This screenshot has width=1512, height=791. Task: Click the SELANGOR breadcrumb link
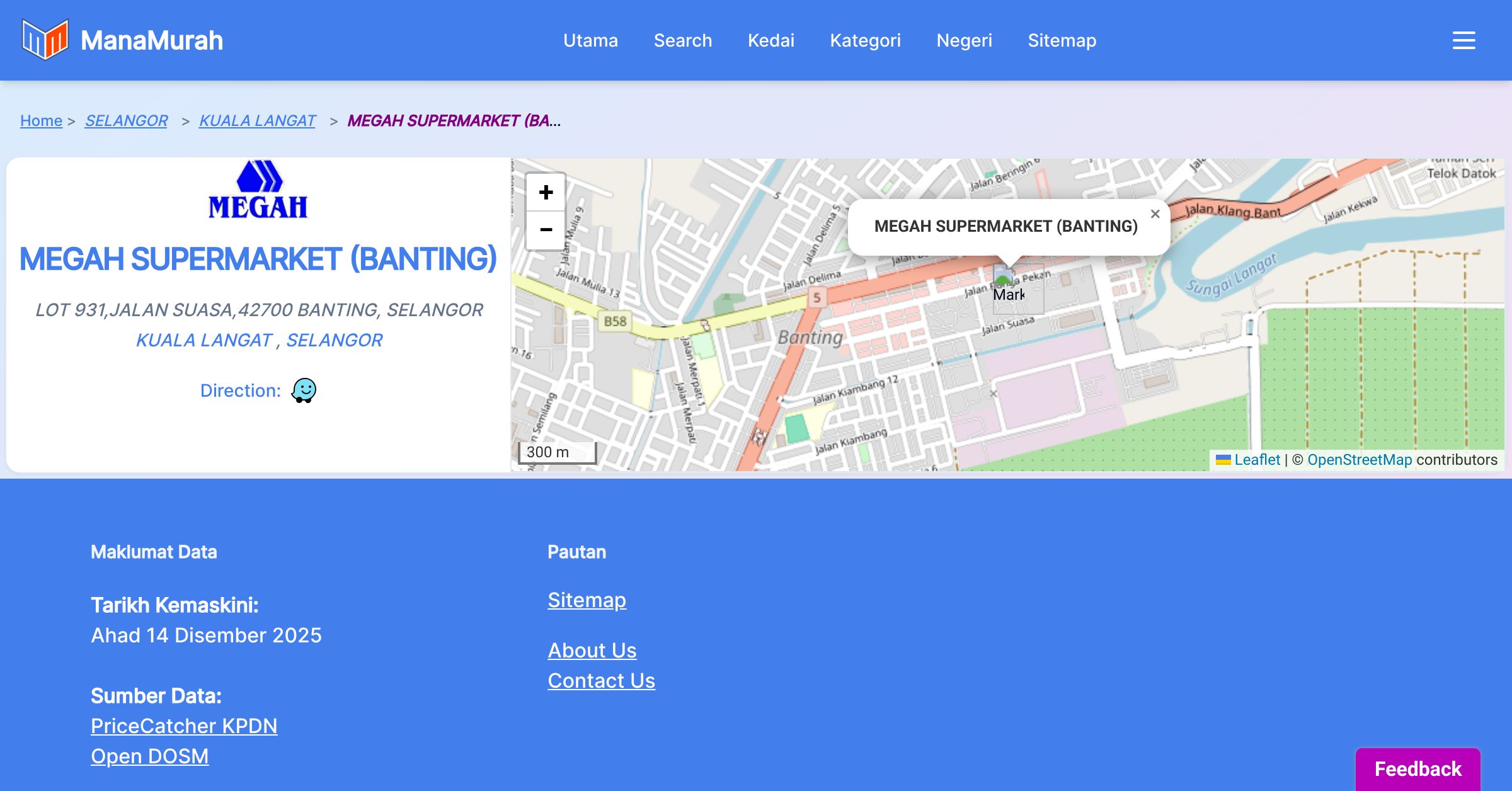(x=126, y=120)
